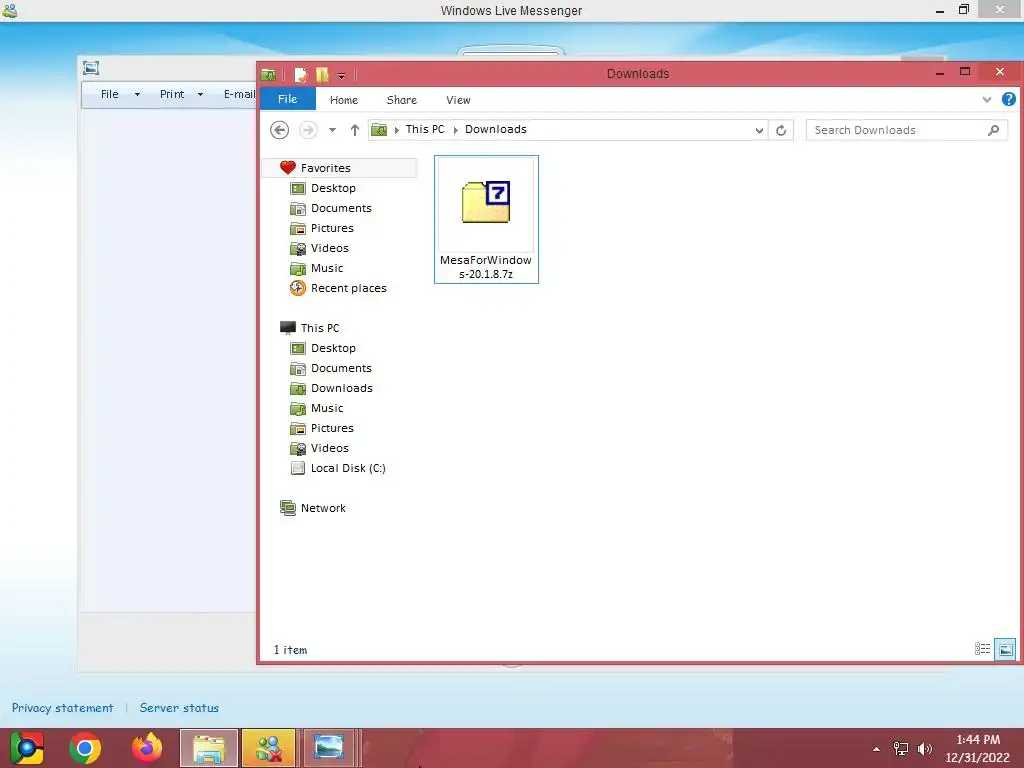1024x768 pixels.
Task: Show hidden tray icons arrow
Action: [x=876, y=749]
